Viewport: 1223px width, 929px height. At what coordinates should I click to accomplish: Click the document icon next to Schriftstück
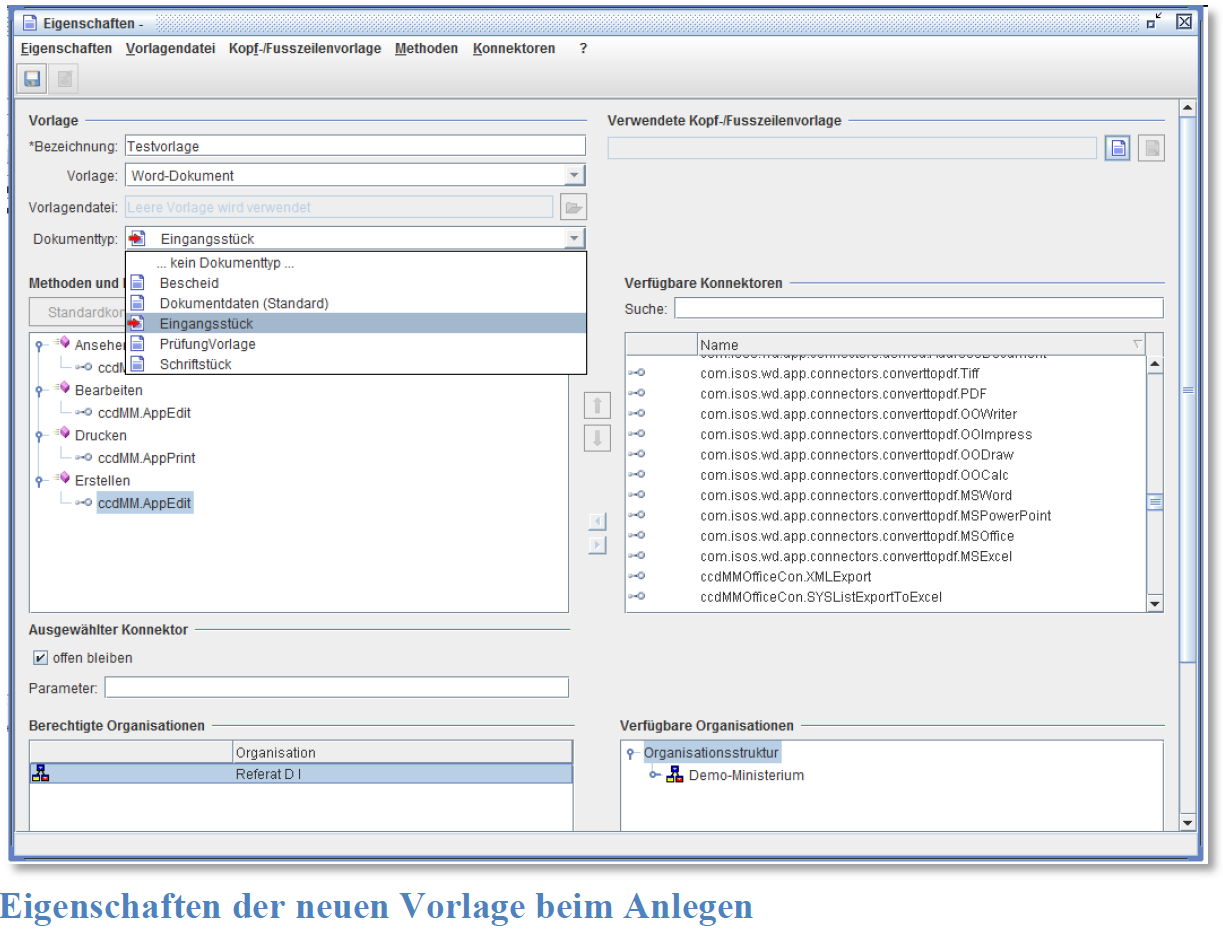pyautogui.click(x=137, y=364)
